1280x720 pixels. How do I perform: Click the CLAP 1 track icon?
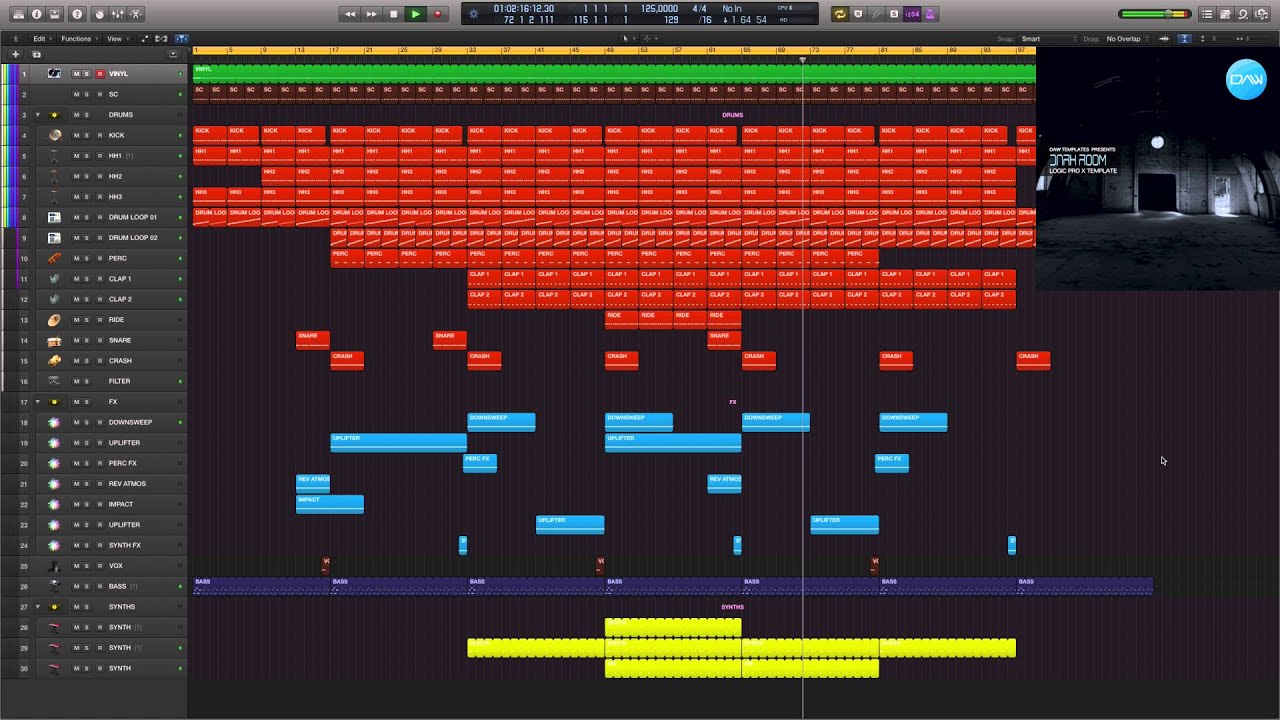(54, 279)
